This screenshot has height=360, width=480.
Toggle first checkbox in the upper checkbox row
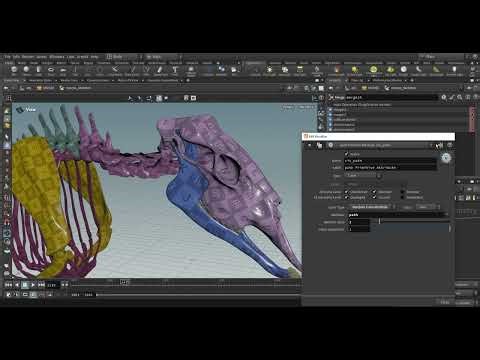pyautogui.click(x=346, y=192)
